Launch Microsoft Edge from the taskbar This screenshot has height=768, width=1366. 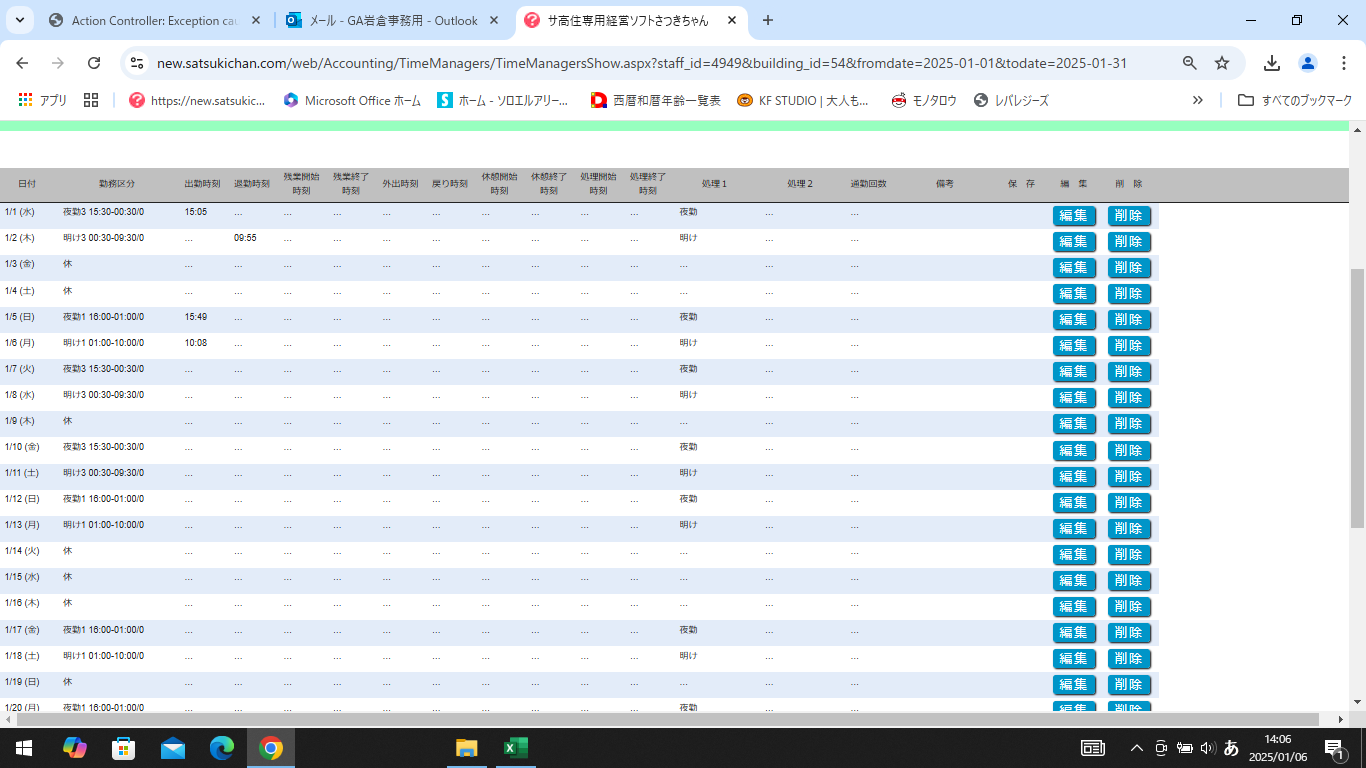coord(221,748)
